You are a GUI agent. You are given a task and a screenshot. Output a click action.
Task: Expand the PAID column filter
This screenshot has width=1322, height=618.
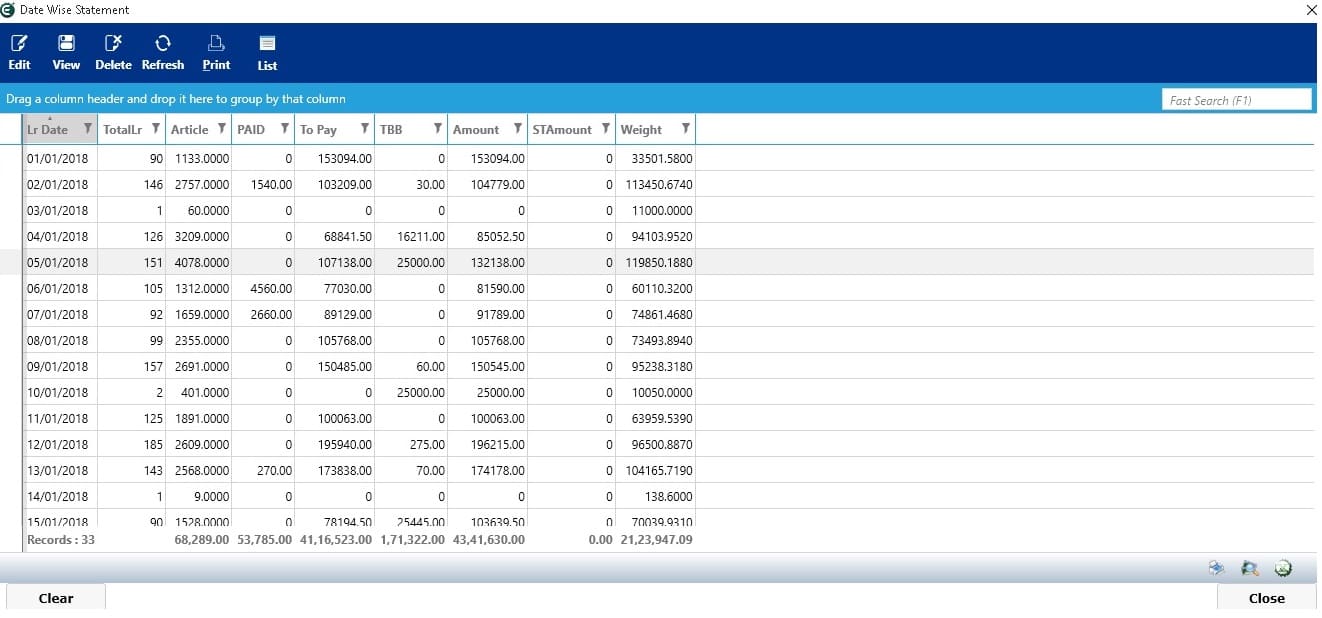[x=285, y=129]
